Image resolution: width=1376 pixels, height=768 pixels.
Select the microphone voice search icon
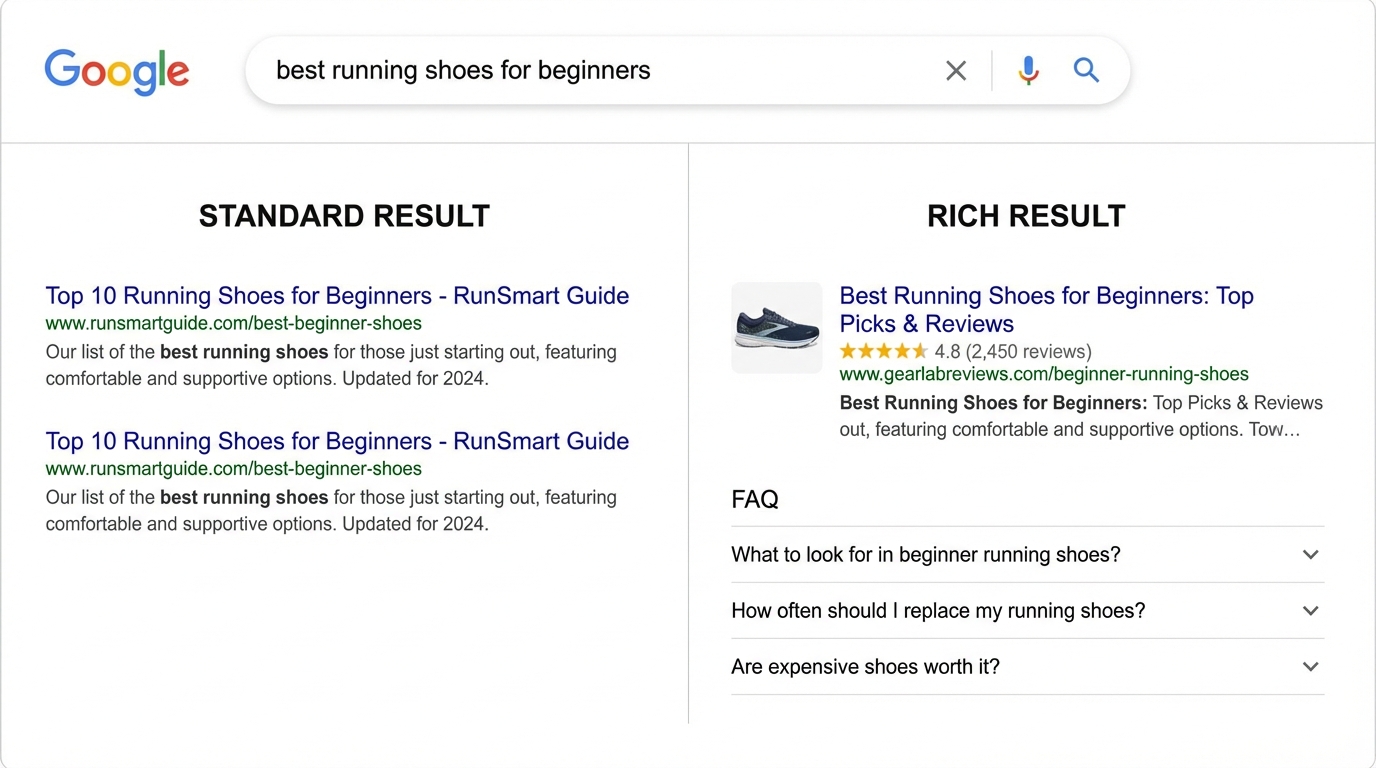[x=1027, y=70]
